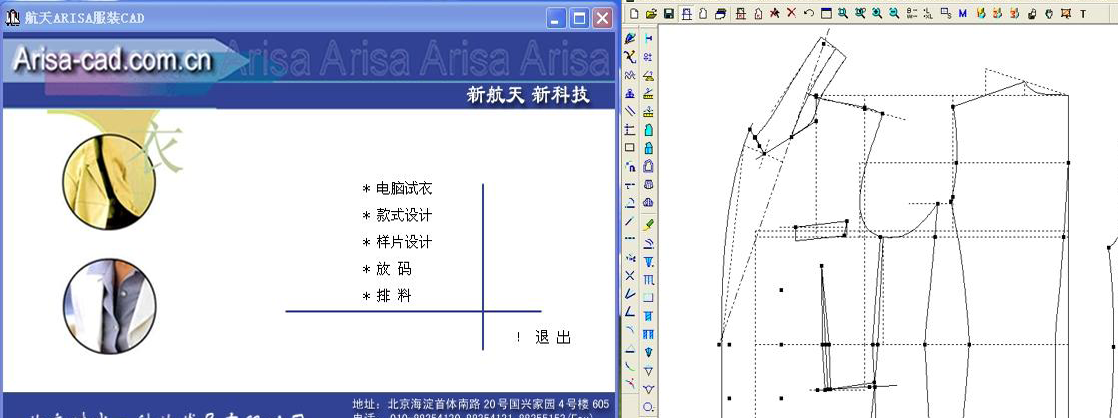This screenshot has height=418, width=1118.
Task: Select the triangle ruler measuring tool
Action: (x=648, y=74)
